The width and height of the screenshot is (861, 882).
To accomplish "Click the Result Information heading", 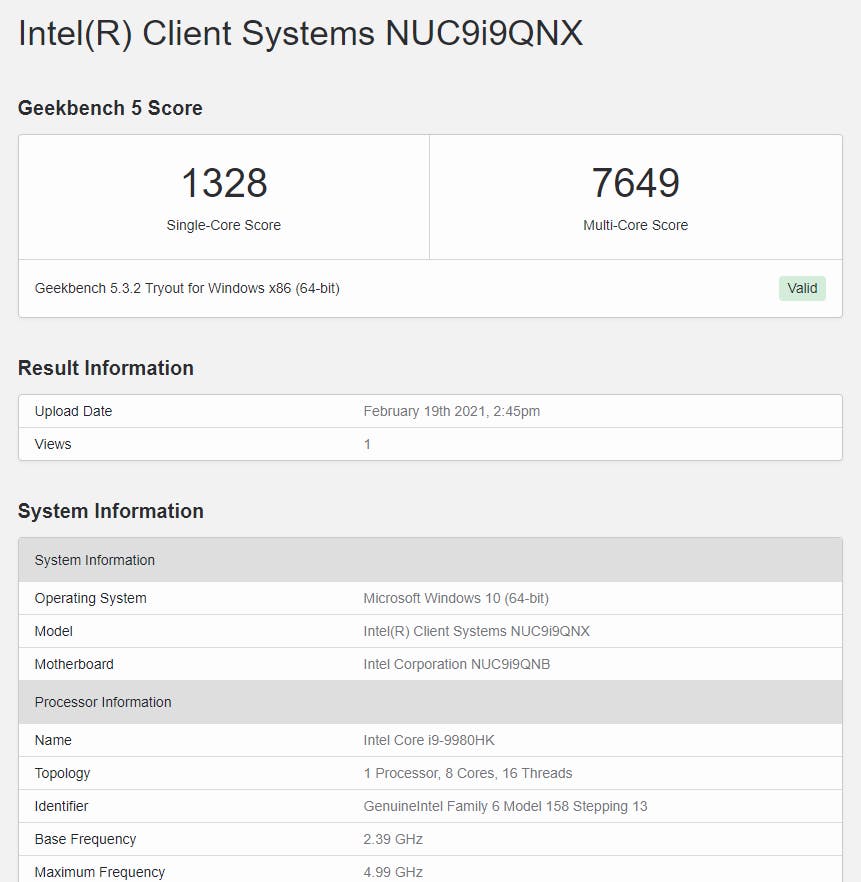I will pos(106,368).
